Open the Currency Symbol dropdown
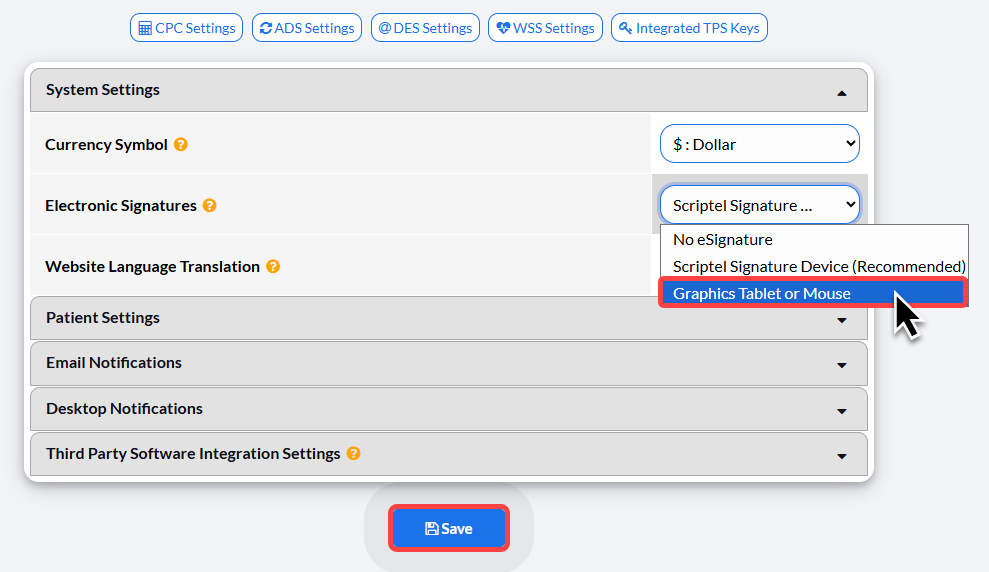989x572 pixels. coord(759,144)
